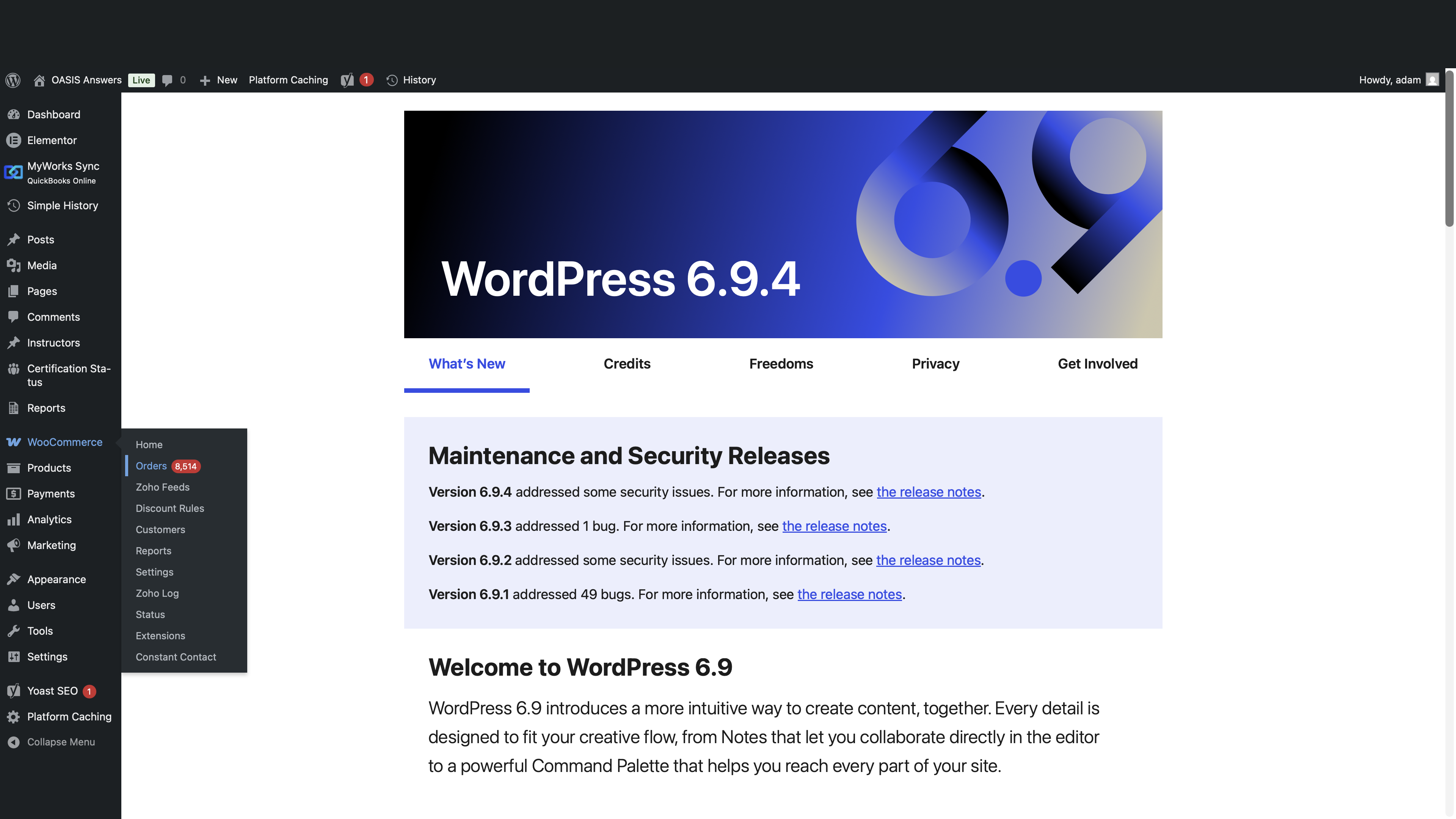The height and width of the screenshot is (819, 1456).
Task: Click the Elementor sidebar icon
Action: (14, 140)
